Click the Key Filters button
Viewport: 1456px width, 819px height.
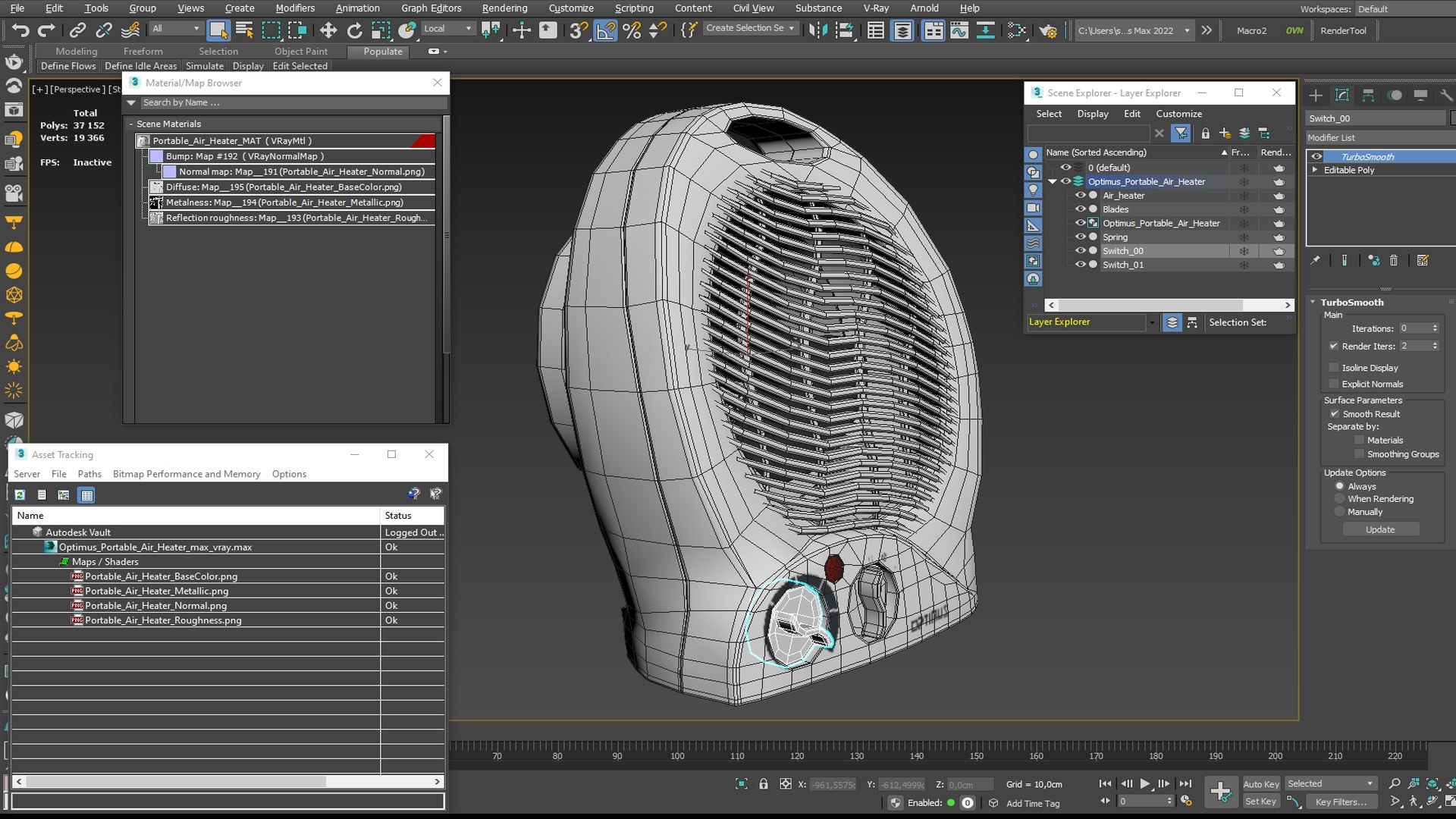[x=1341, y=802]
